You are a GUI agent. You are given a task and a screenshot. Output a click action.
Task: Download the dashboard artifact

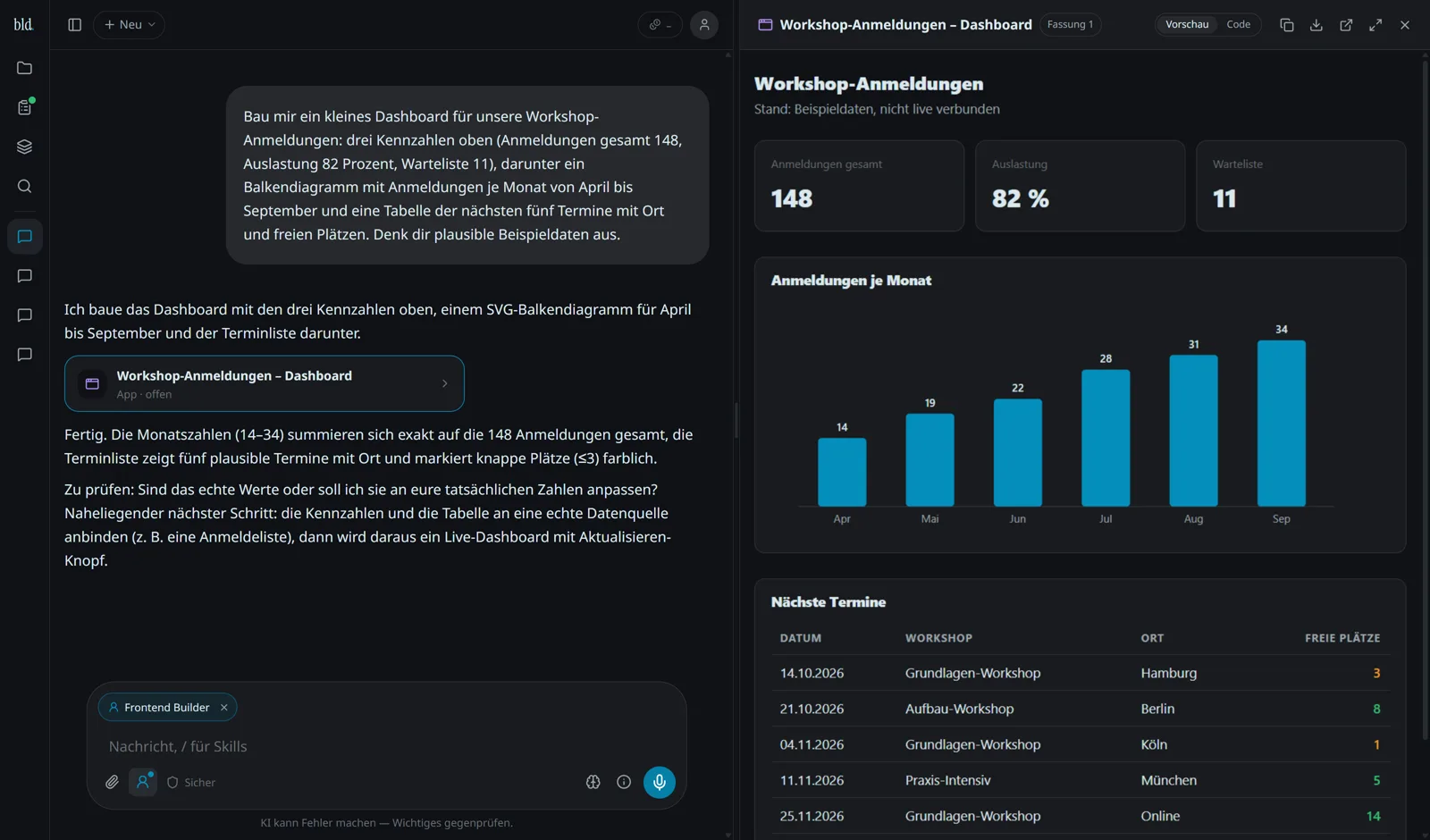[x=1316, y=25]
